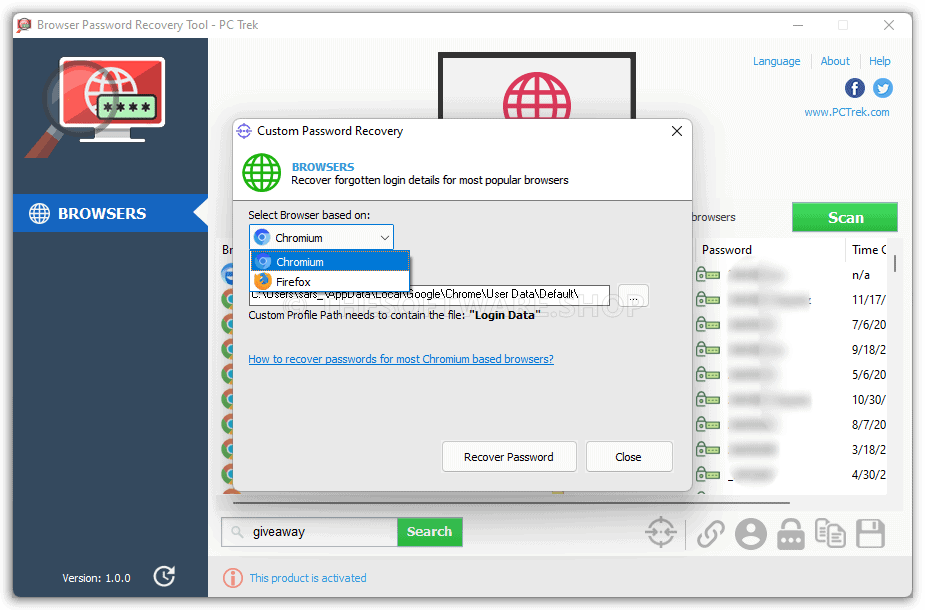The image size is (925, 610).
Task: Open the Help menu
Action: pos(881,61)
